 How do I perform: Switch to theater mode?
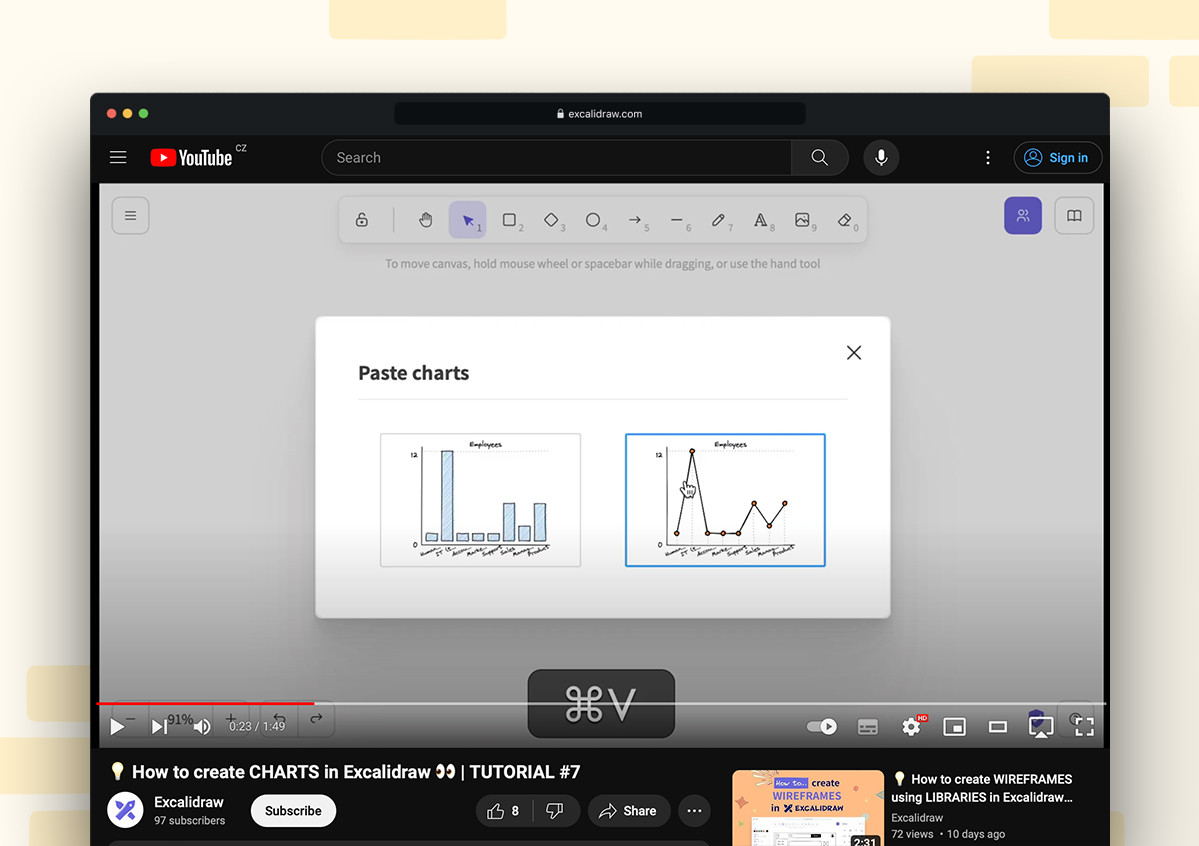click(x=997, y=727)
